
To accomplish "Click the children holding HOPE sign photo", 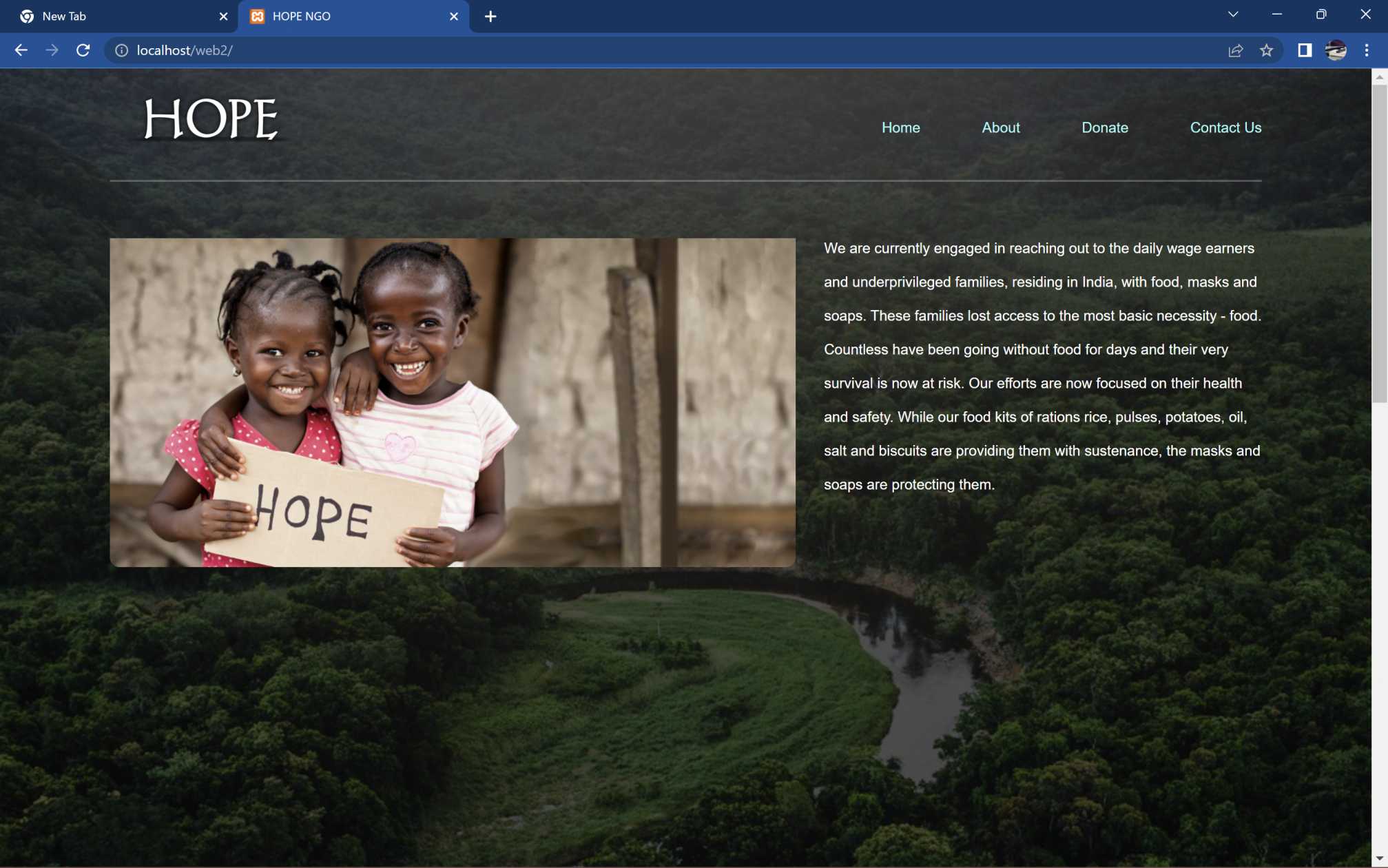I will pyautogui.click(x=452, y=402).
